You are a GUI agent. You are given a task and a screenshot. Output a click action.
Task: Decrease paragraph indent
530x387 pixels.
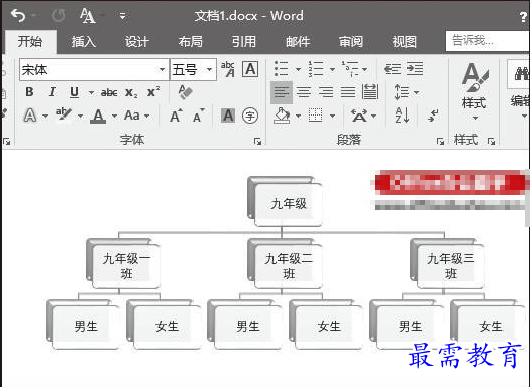pyautogui.click(x=392, y=69)
